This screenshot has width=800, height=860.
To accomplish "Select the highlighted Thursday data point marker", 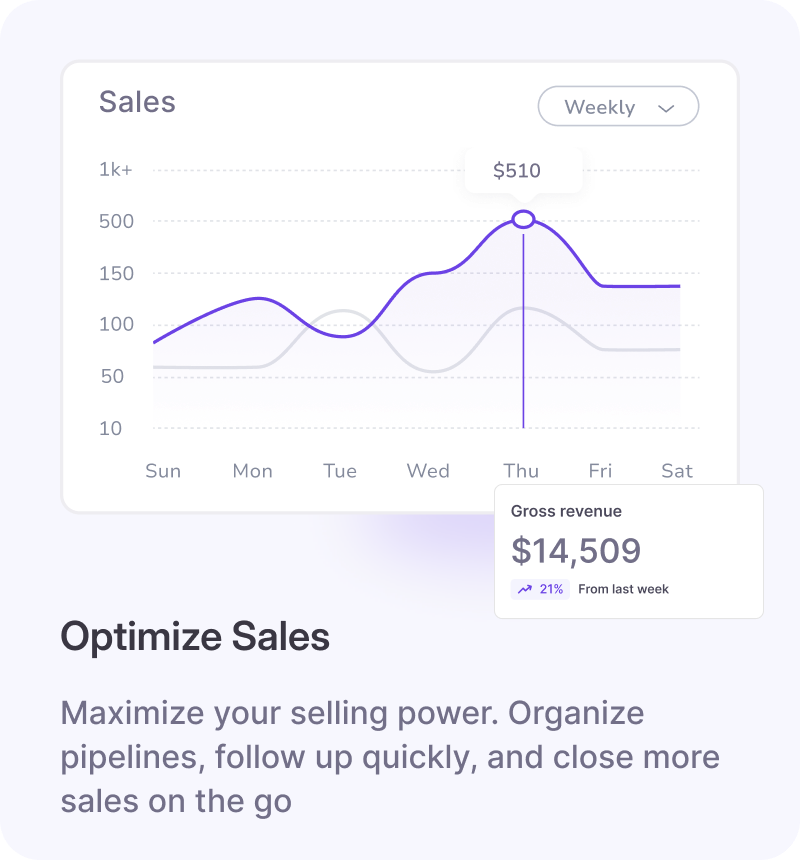I will 523,218.
